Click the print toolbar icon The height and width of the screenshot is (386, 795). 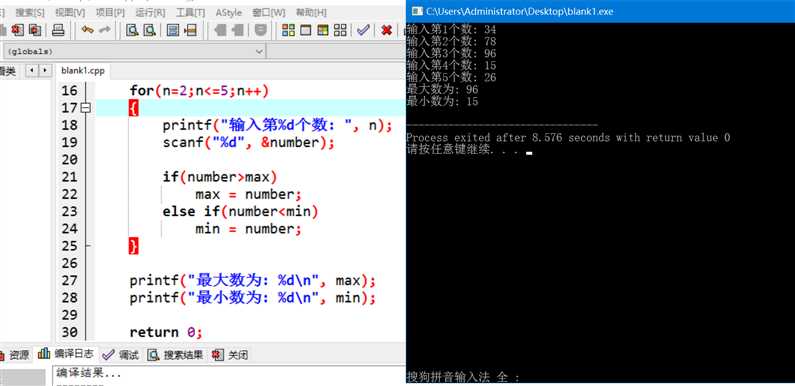click(58, 30)
